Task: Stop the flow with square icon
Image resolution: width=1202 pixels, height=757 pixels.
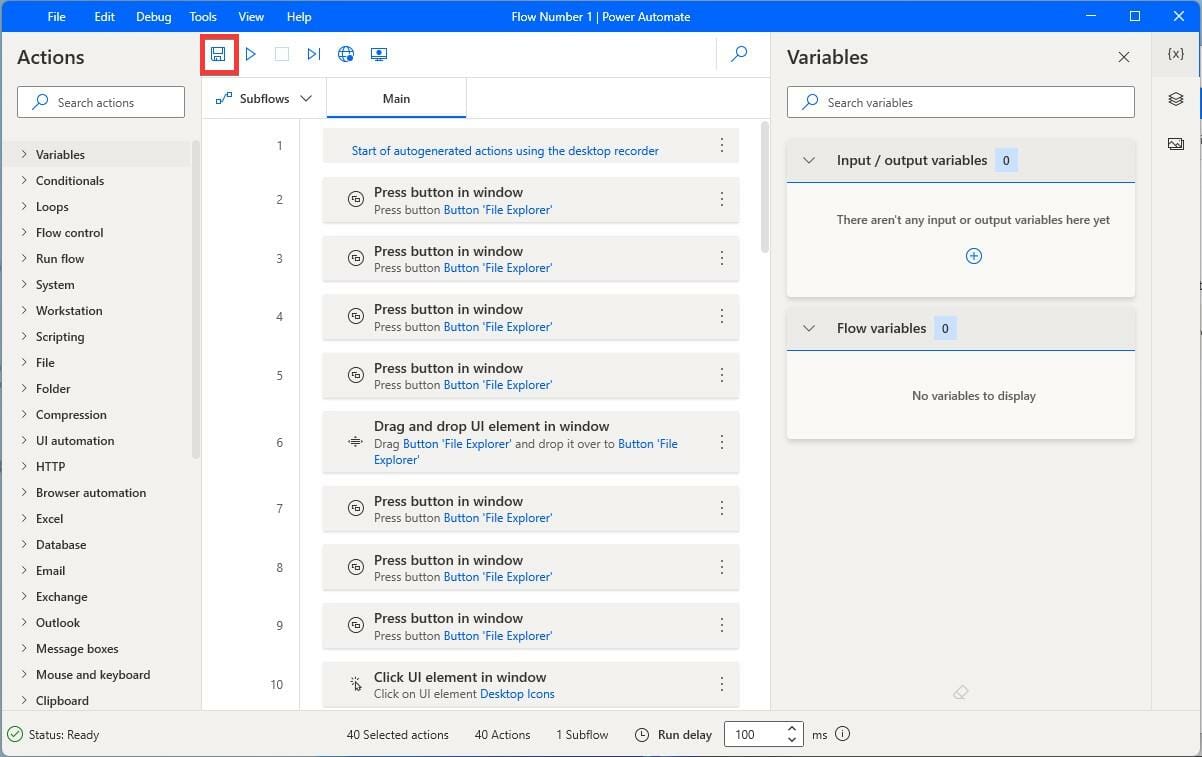Action: click(282, 54)
